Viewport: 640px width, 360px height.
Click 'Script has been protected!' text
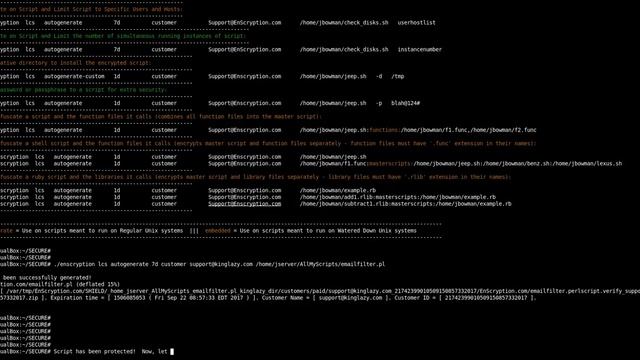(94, 351)
